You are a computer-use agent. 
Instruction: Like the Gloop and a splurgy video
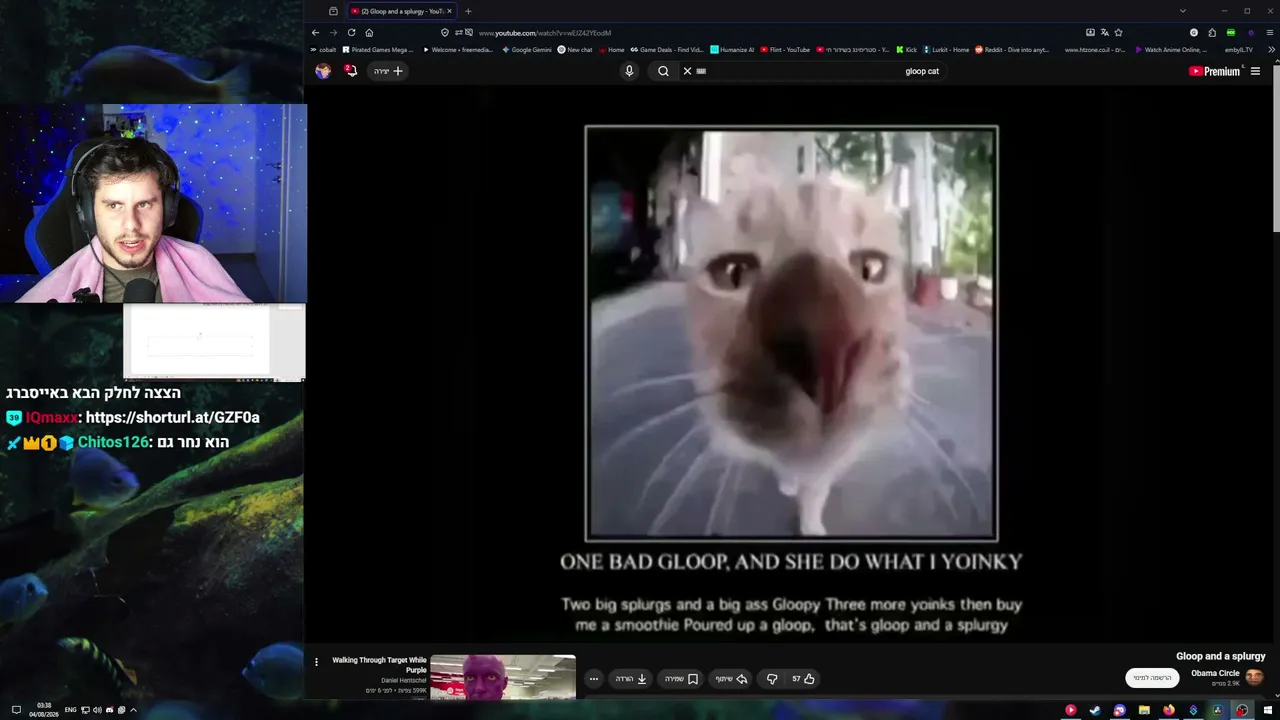[x=803, y=679]
